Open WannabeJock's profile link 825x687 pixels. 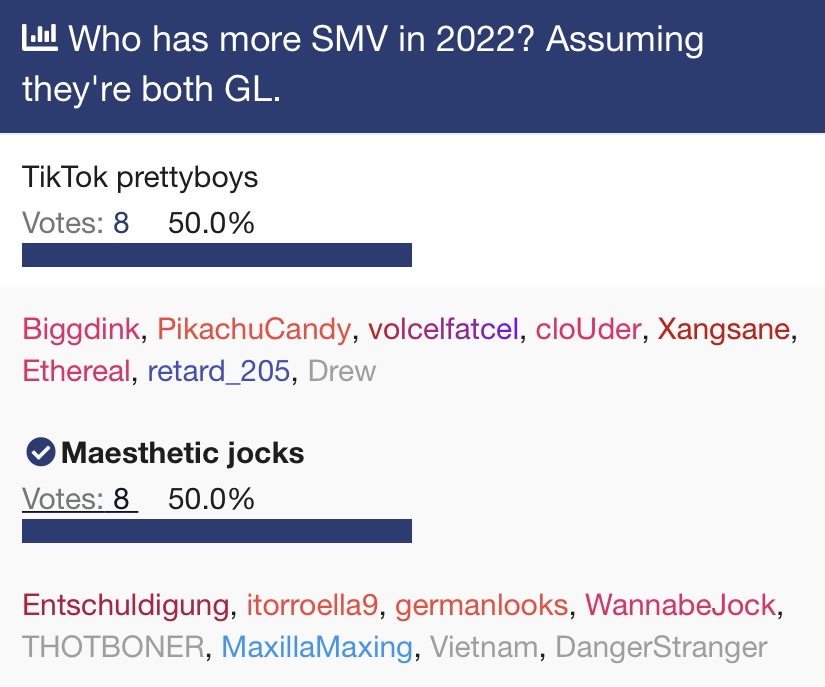pyautogui.click(x=681, y=605)
